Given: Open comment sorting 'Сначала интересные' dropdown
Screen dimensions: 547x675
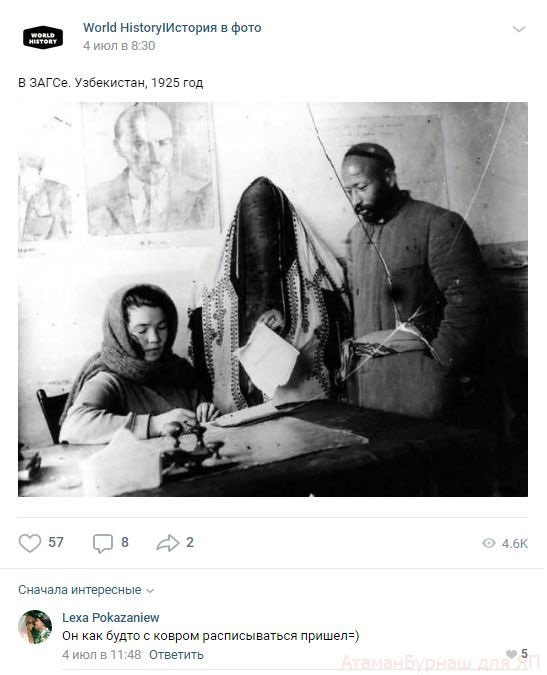Looking at the screenshot, I should point(86,590).
